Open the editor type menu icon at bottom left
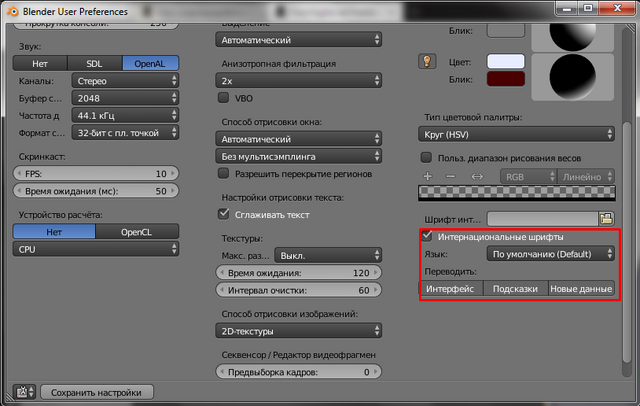The height and width of the screenshot is (406, 640). (25, 392)
